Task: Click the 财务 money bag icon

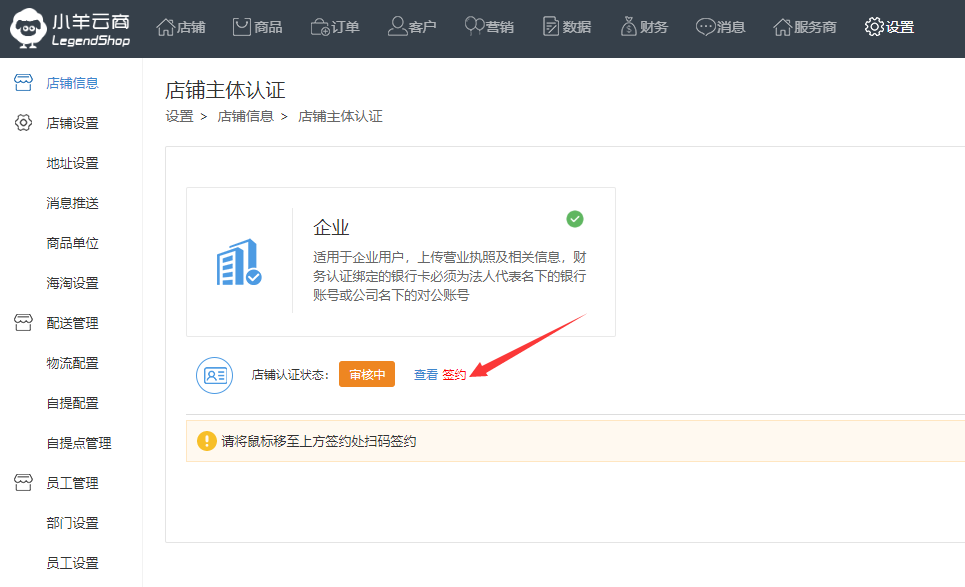Action: 628,27
